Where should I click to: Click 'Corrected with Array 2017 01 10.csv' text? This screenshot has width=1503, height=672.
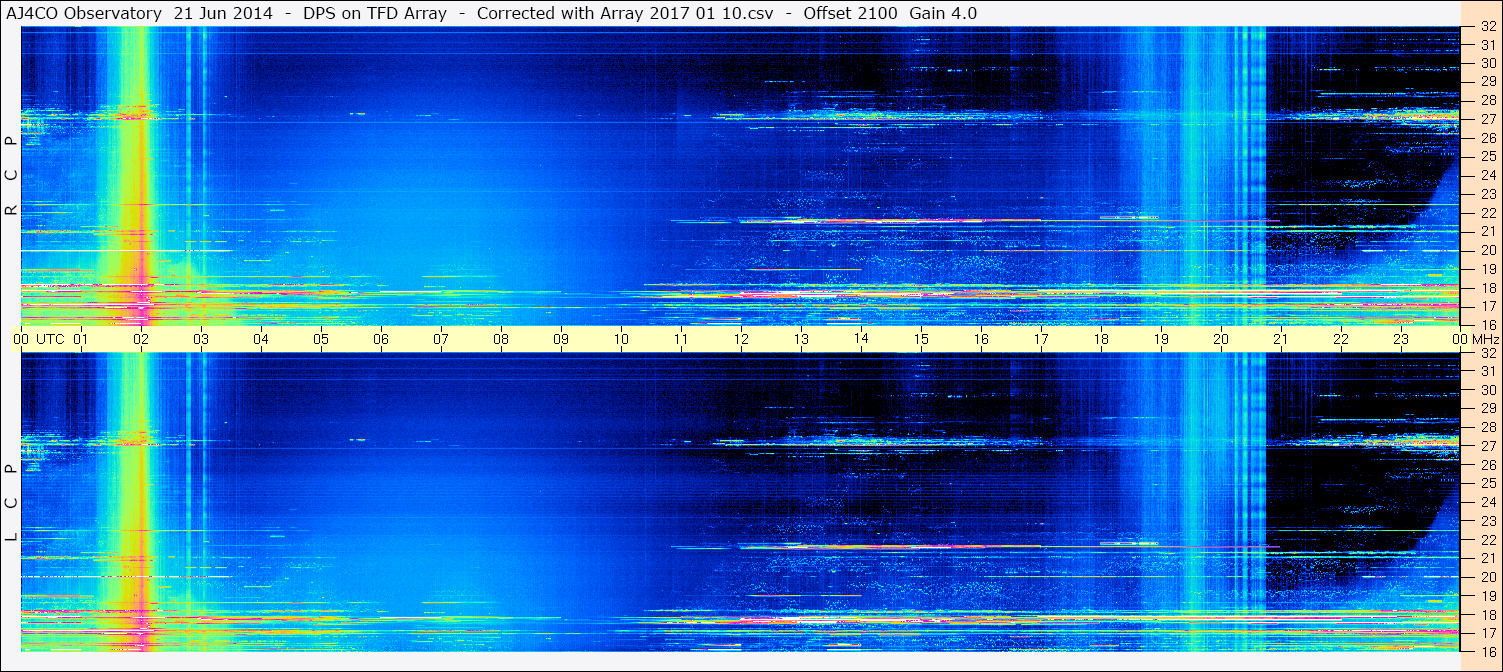pyautogui.click(x=625, y=13)
